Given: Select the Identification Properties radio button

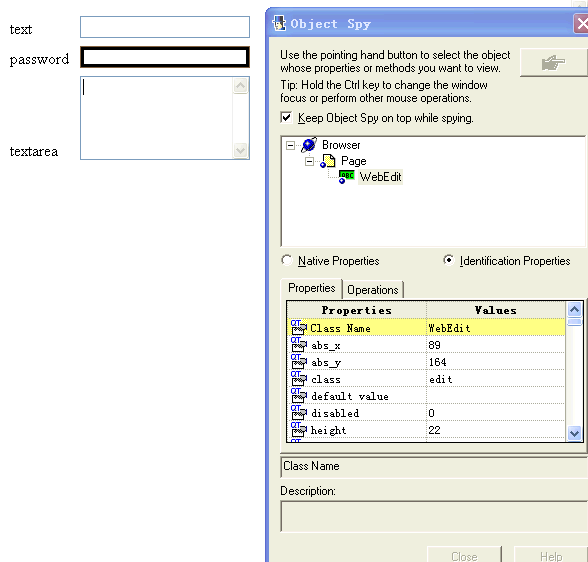Looking at the screenshot, I should click(448, 260).
